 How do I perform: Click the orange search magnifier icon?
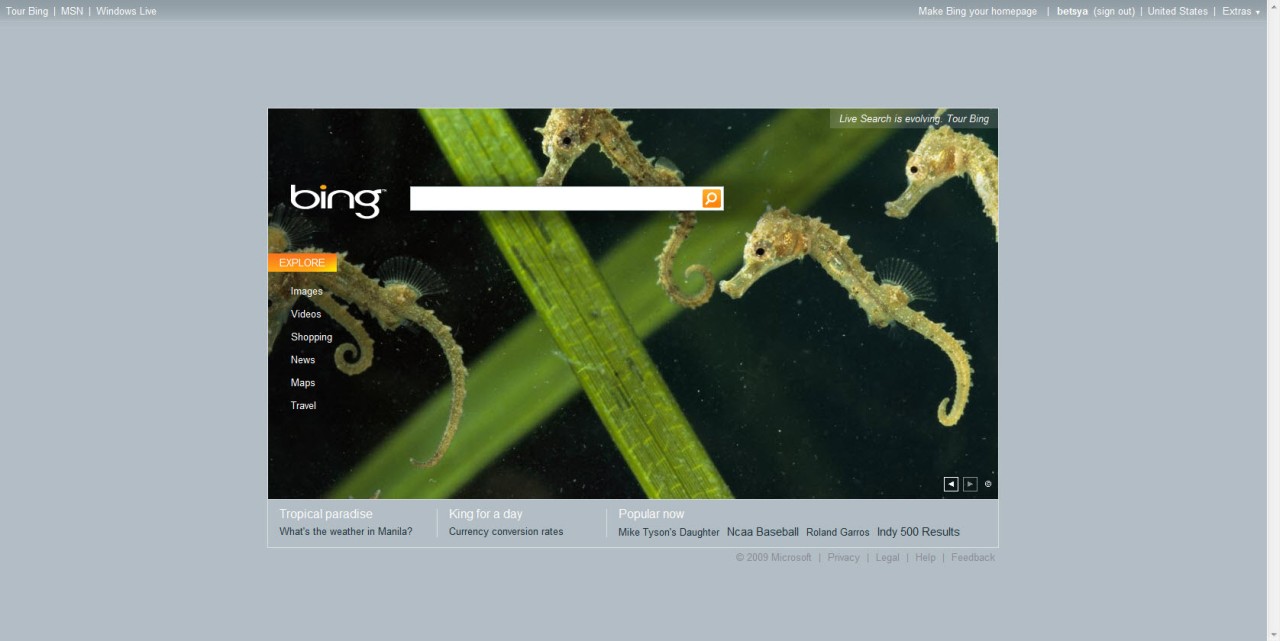pos(710,198)
